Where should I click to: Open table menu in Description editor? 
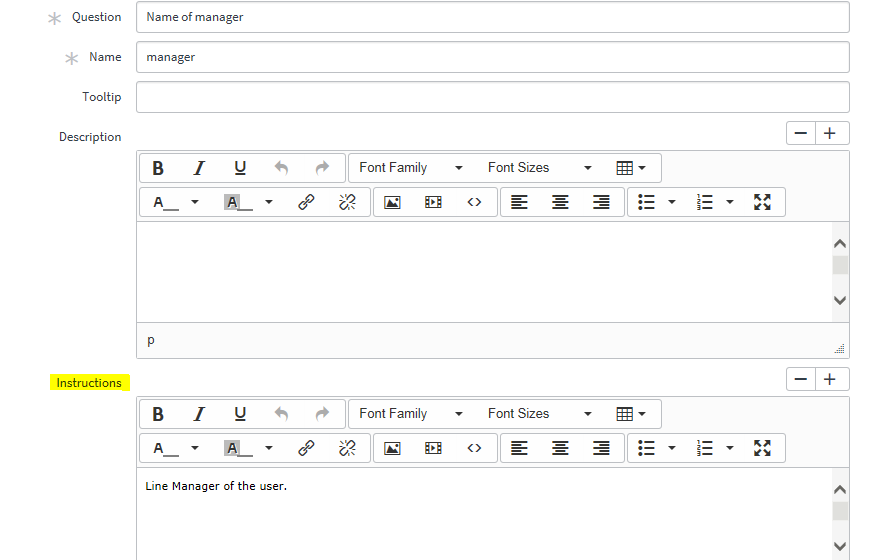click(631, 168)
